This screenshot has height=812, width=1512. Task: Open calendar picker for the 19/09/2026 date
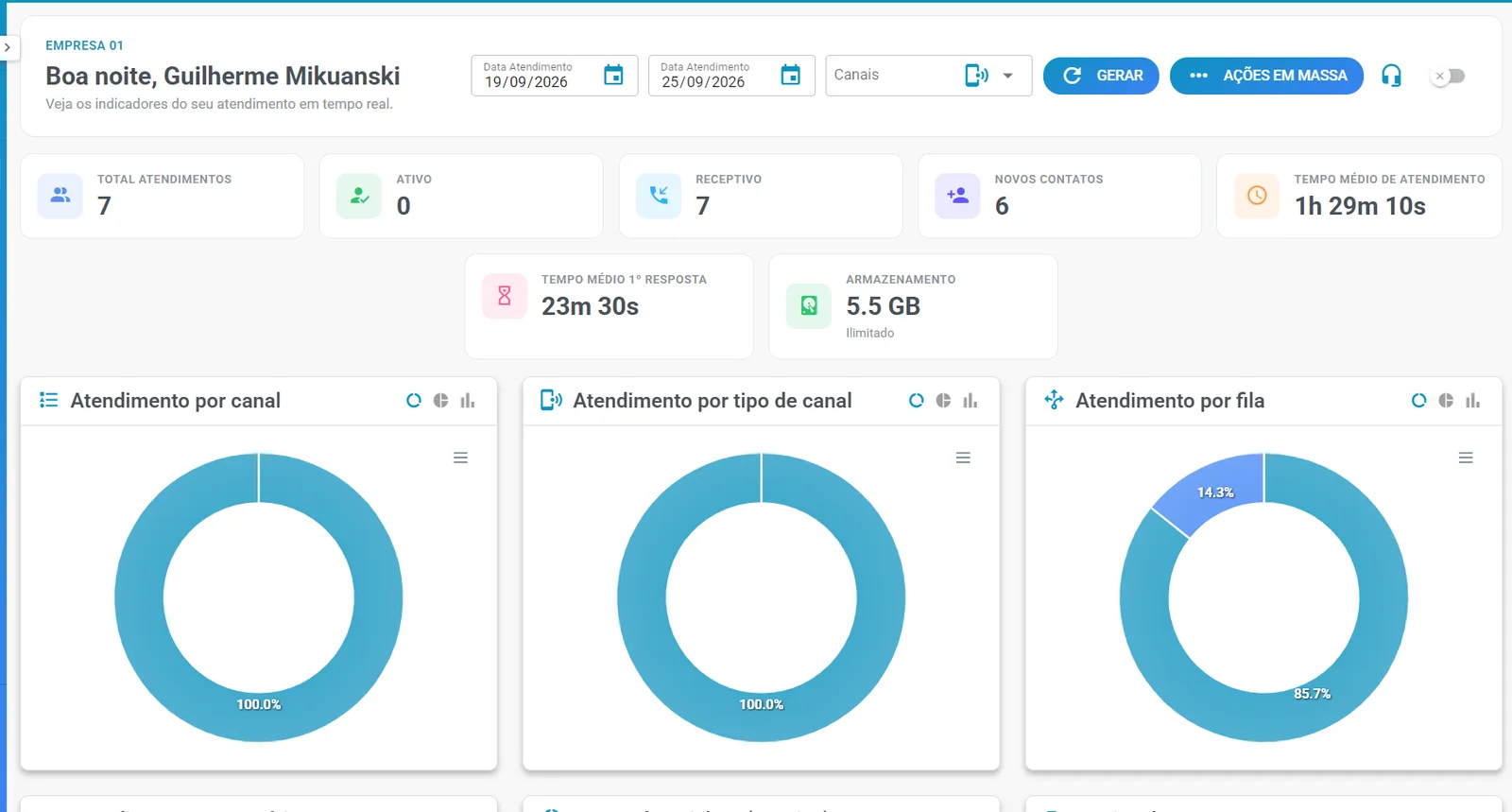tap(613, 75)
